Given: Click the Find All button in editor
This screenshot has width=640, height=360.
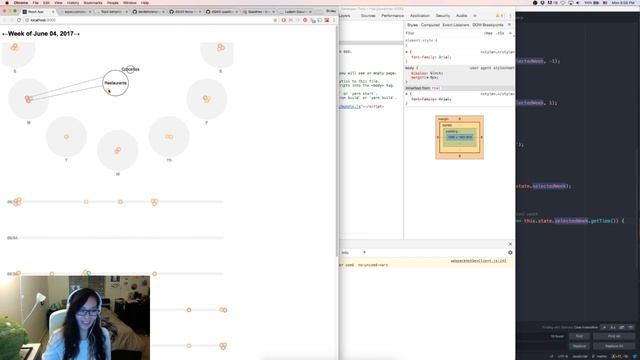Looking at the screenshot, I should [x=614, y=336].
